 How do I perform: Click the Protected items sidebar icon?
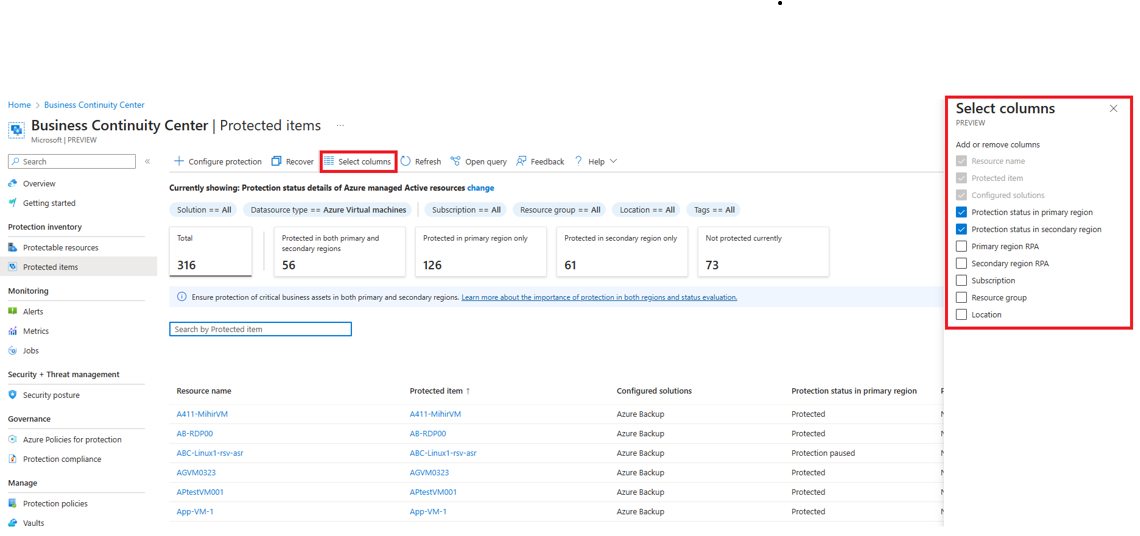(13, 267)
